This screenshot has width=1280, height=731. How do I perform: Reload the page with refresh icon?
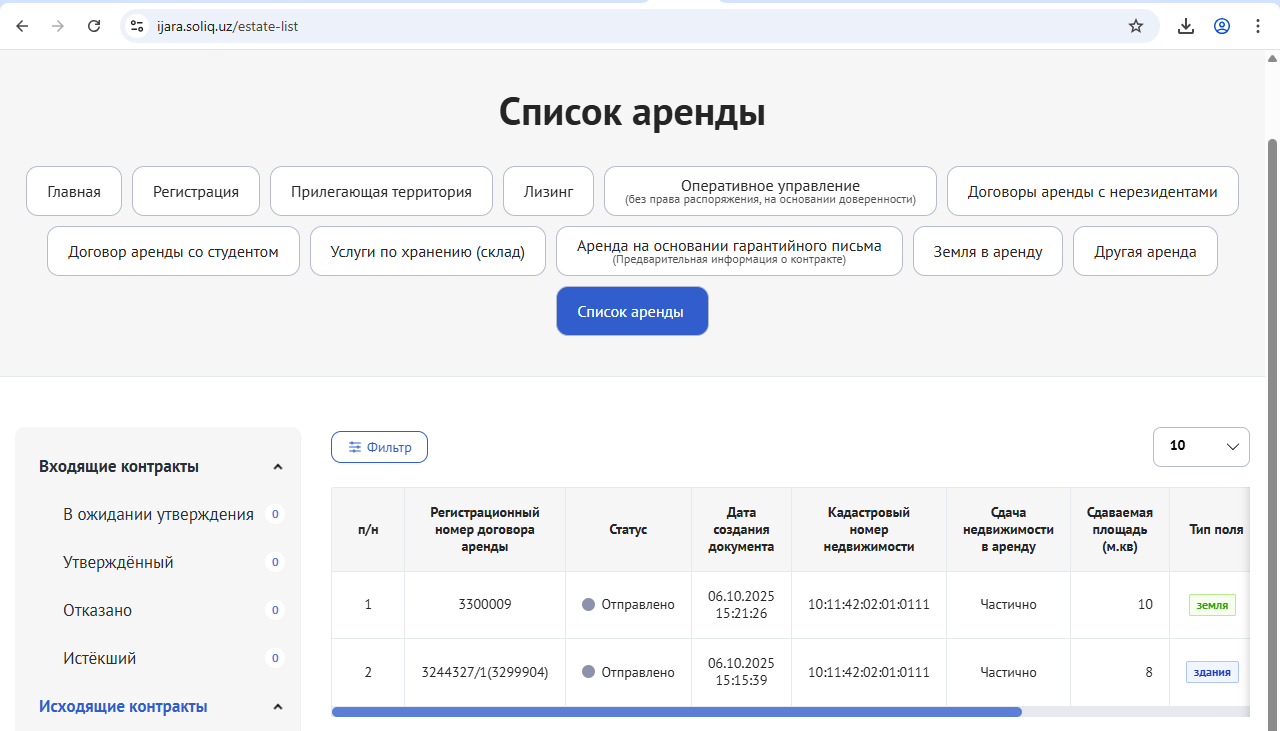click(94, 26)
